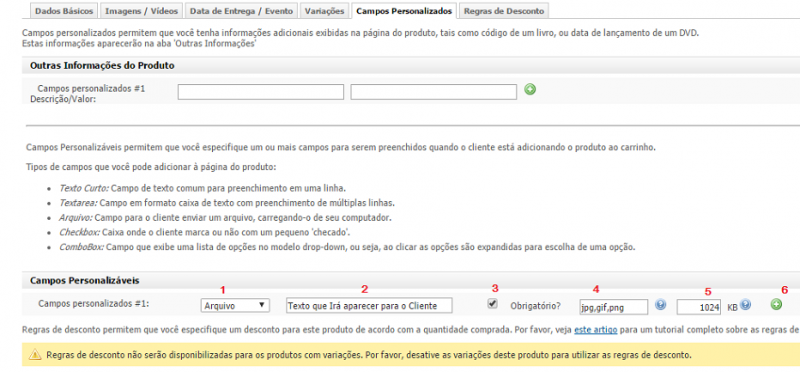Image resolution: width=800 pixels, height=372 pixels.
Task: Click the 'Textarea:' list item
Action: click(x=227, y=203)
